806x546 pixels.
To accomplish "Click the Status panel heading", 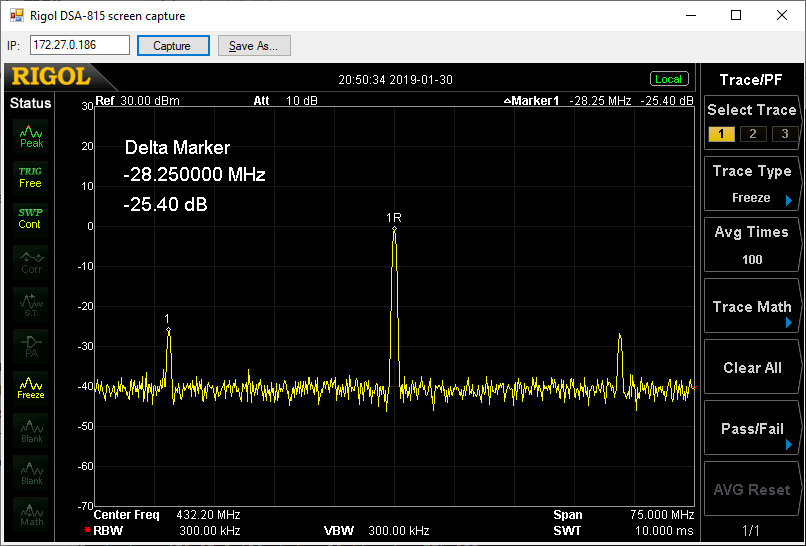I will pos(30,103).
